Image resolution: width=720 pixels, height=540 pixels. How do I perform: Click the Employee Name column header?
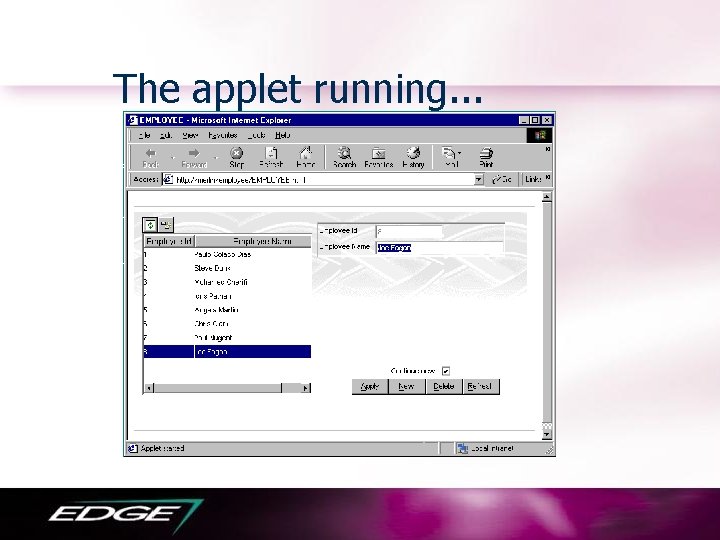coord(253,241)
